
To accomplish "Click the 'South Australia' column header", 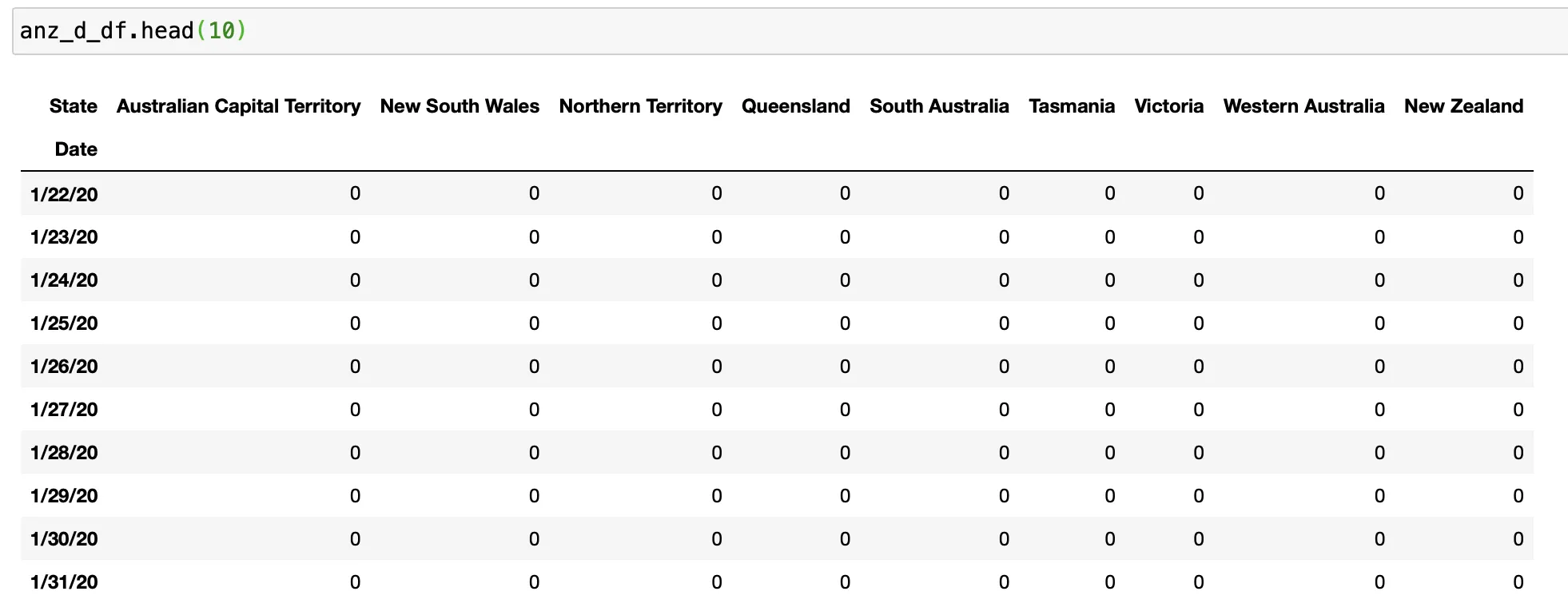I will coord(939,106).
